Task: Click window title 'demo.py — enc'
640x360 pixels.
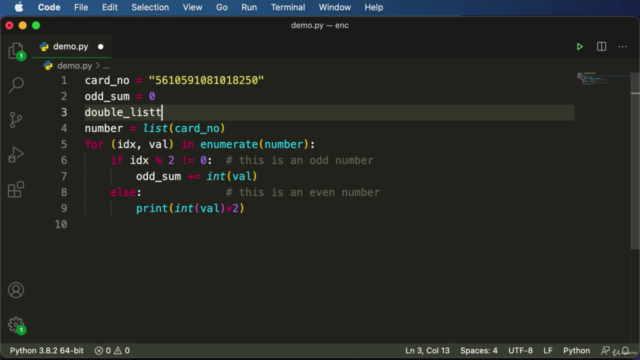Action: click(x=320, y=25)
